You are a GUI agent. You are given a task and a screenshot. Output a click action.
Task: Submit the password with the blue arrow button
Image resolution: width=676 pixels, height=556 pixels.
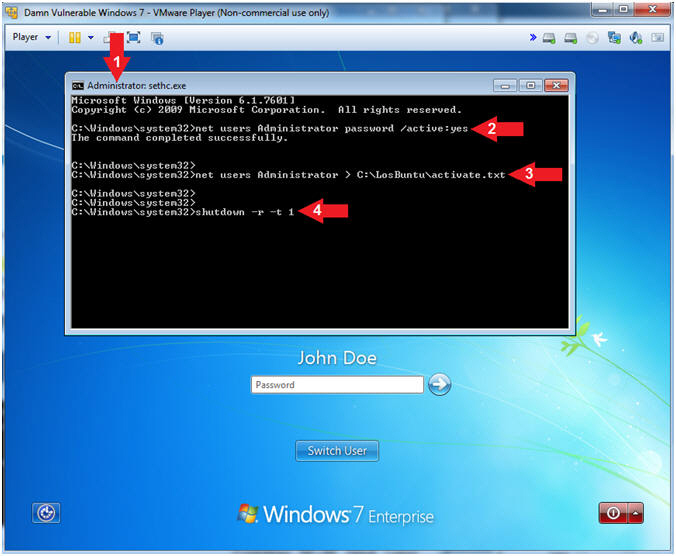tap(439, 384)
